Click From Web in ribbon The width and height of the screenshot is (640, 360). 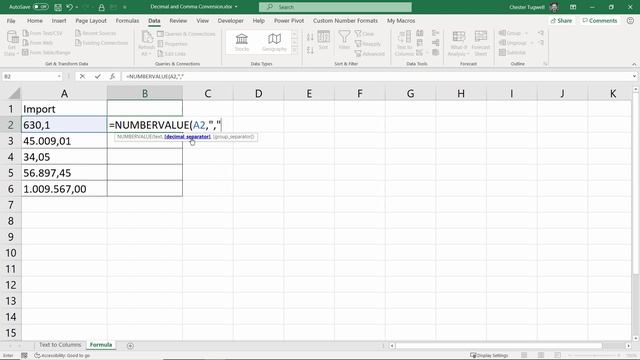point(38,43)
